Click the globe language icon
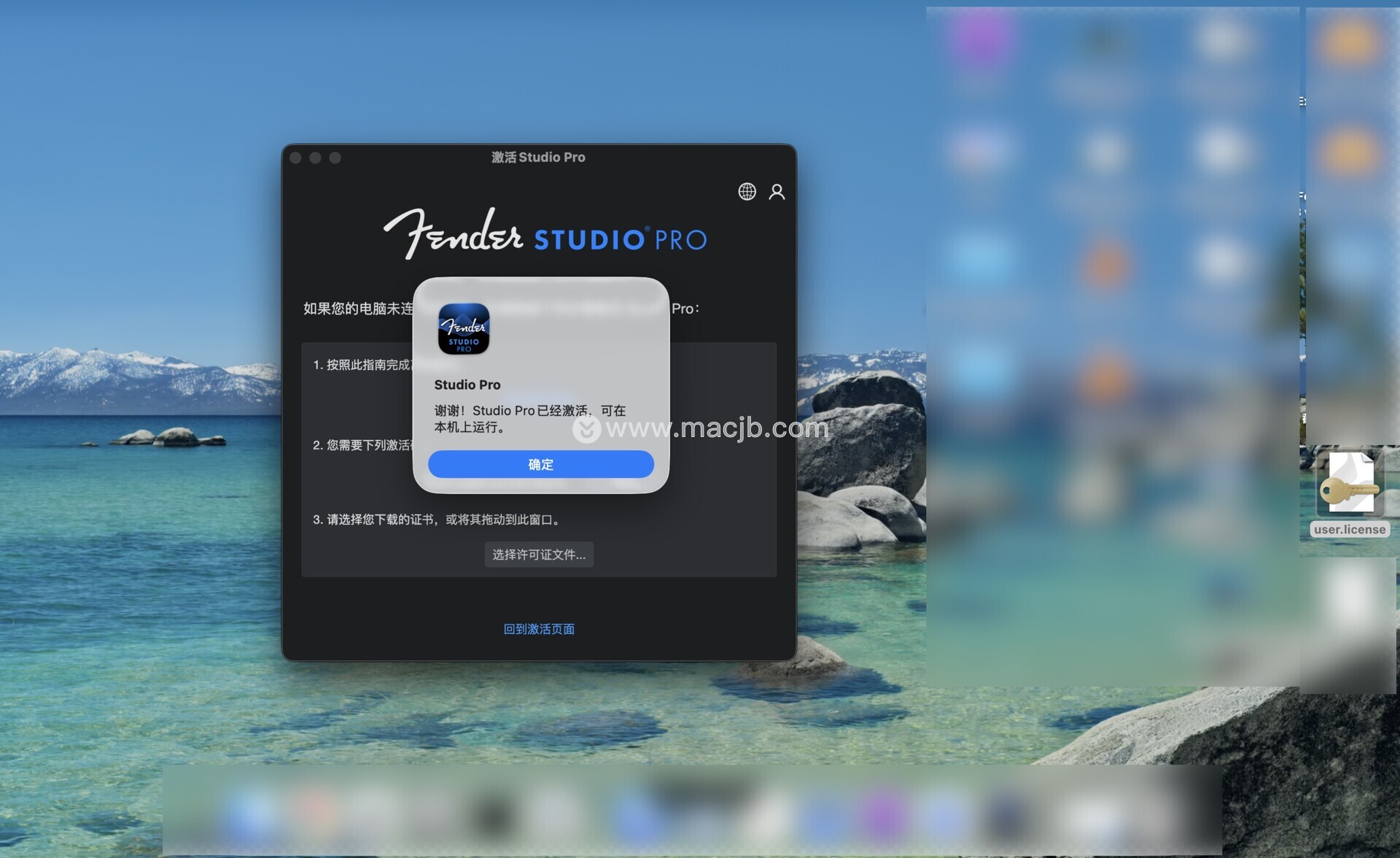The image size is (1400, 858). [x=747, y=192]
